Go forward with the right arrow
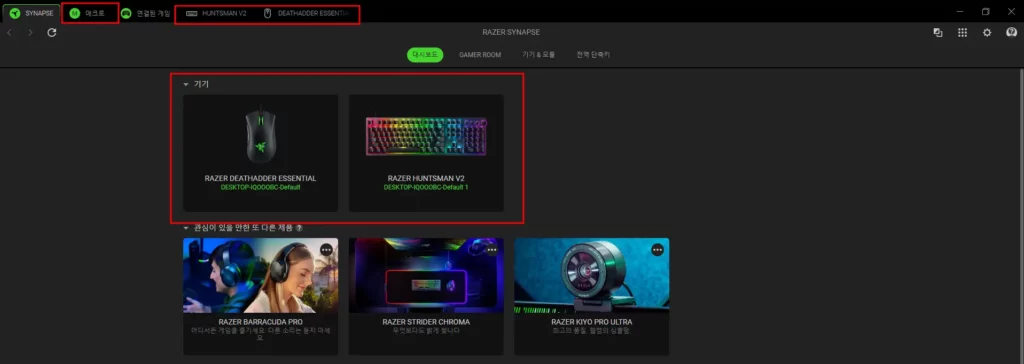Viewport: 1024px width, 364px height. point(30,32)
